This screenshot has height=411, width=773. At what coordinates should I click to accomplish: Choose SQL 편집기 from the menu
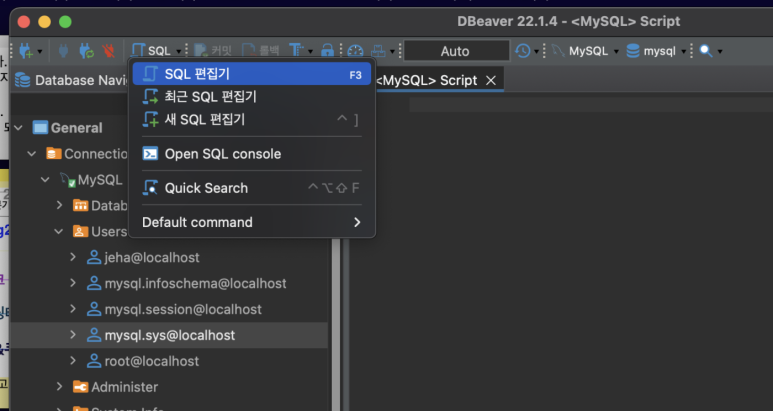pos(252,74)
